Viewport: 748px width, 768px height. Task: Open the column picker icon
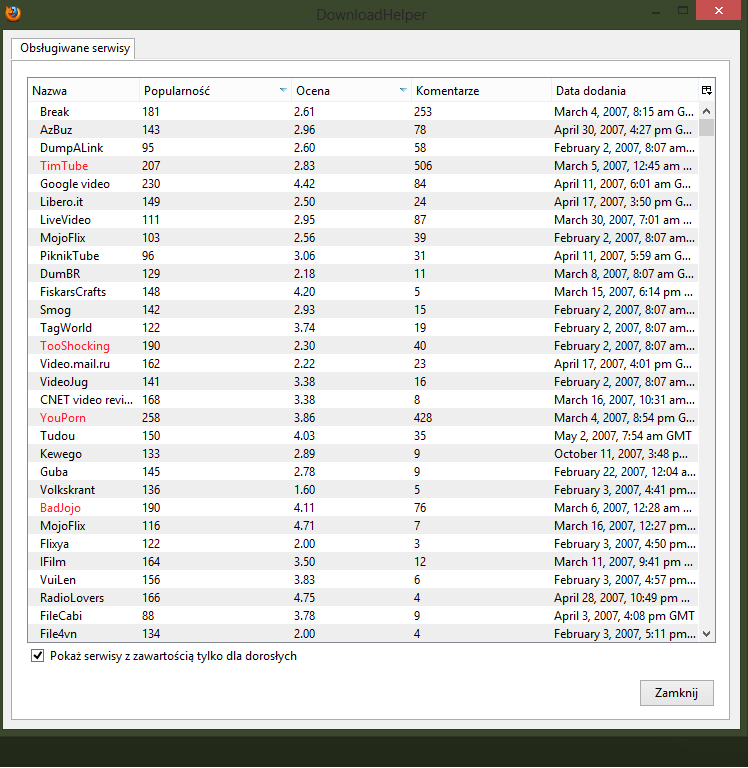[706, 90]
